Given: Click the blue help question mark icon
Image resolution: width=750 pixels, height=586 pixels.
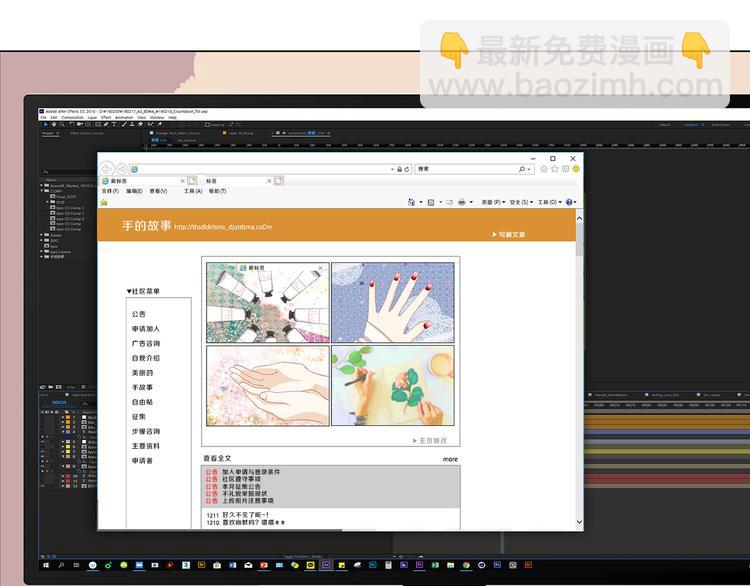Looking at the screenshot, I should (x=569, y=202).
